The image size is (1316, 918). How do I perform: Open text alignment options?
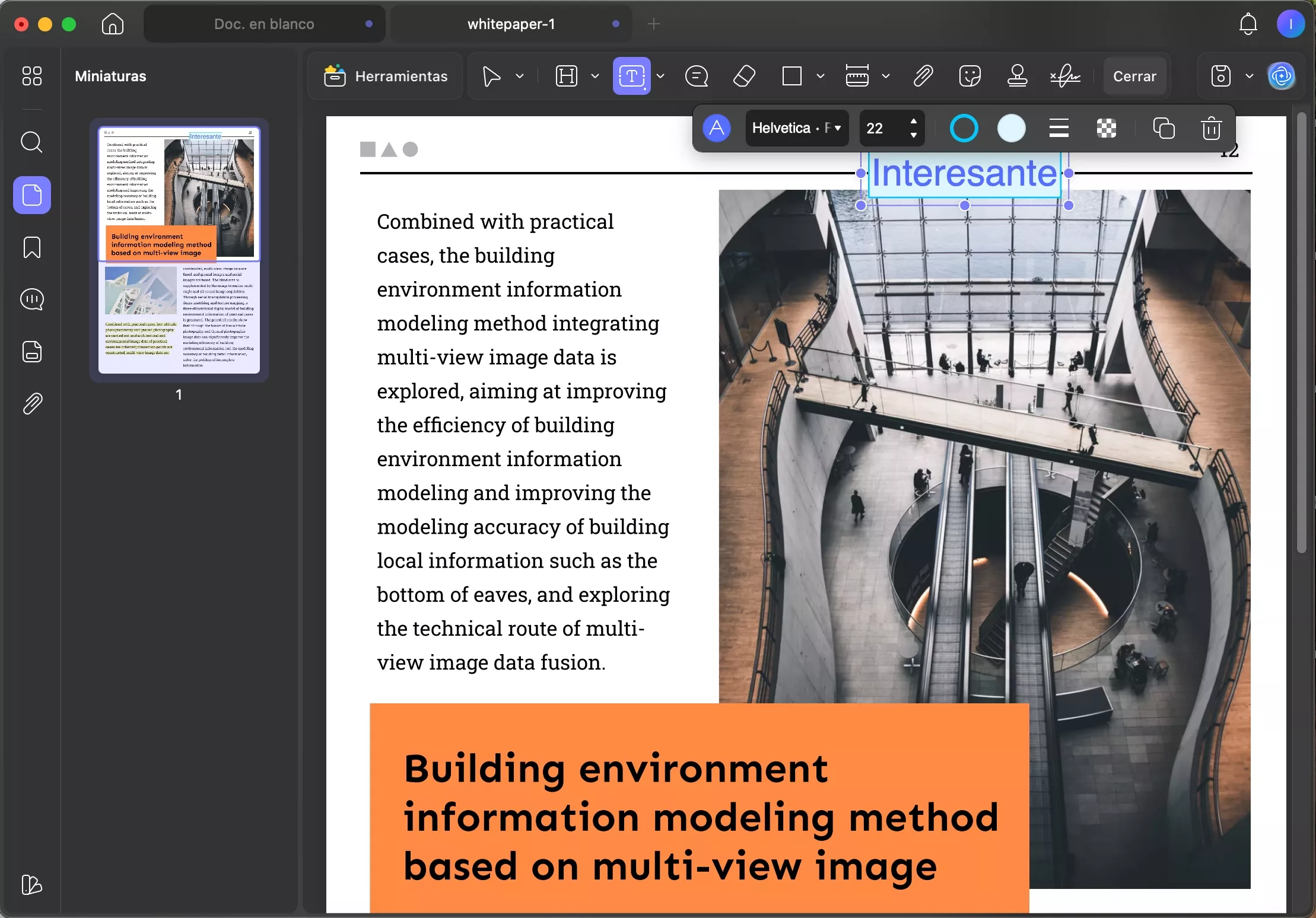pos(1059,128)
